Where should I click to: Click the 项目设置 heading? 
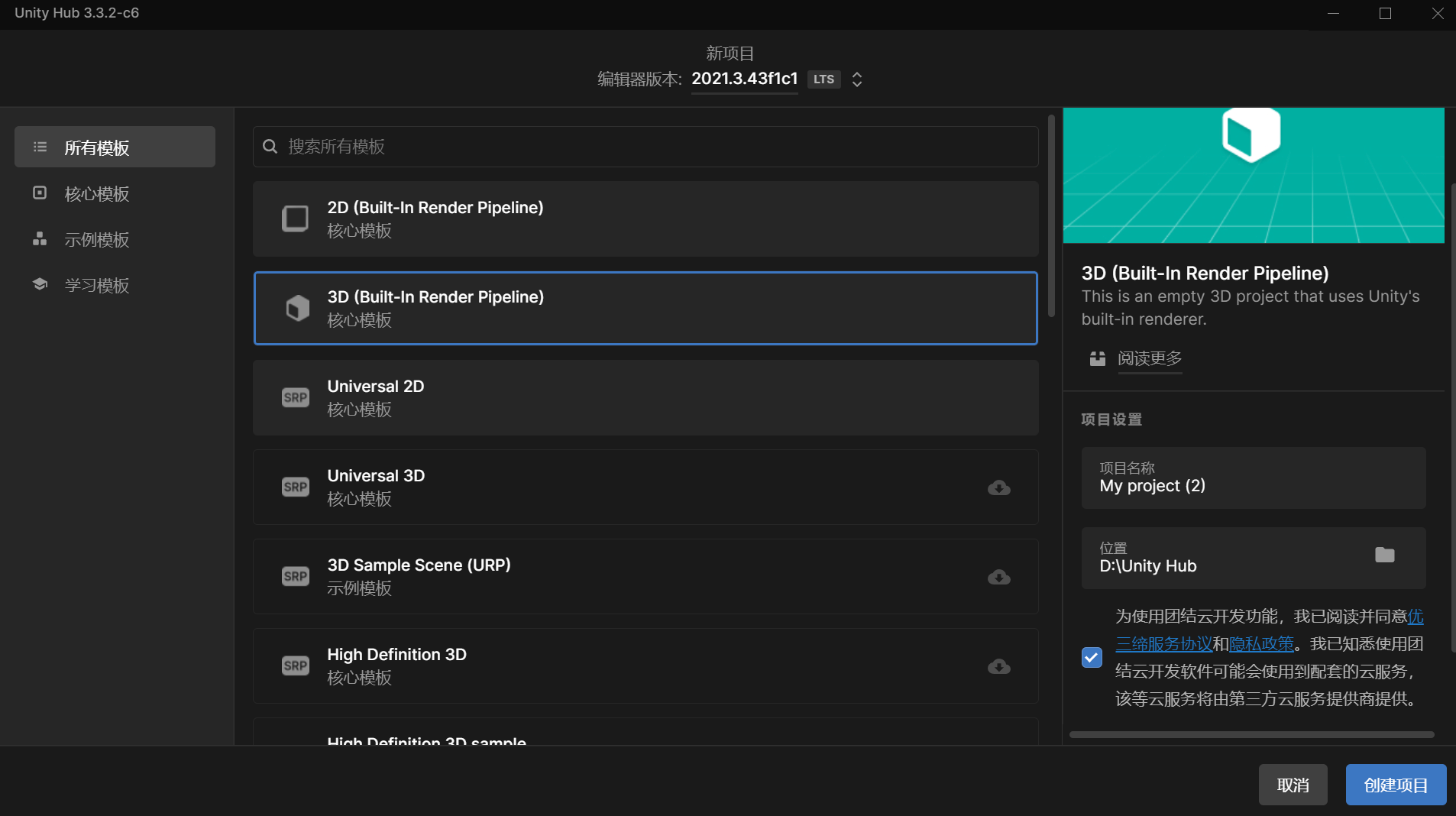1111,419
